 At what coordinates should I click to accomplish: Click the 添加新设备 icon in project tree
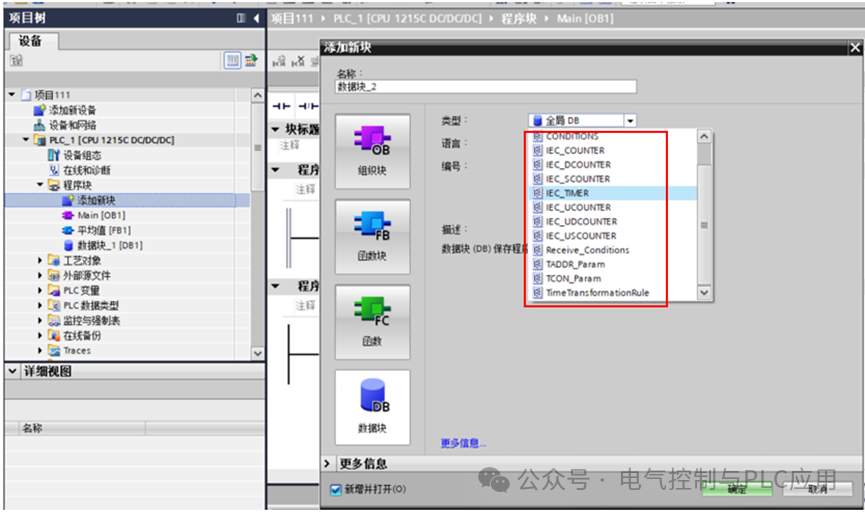(39, 110)
